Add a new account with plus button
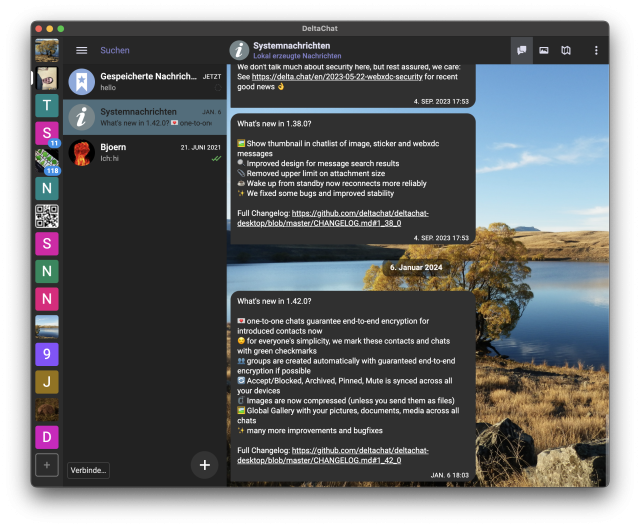640x528 pixels. click(x=47, y=465)
